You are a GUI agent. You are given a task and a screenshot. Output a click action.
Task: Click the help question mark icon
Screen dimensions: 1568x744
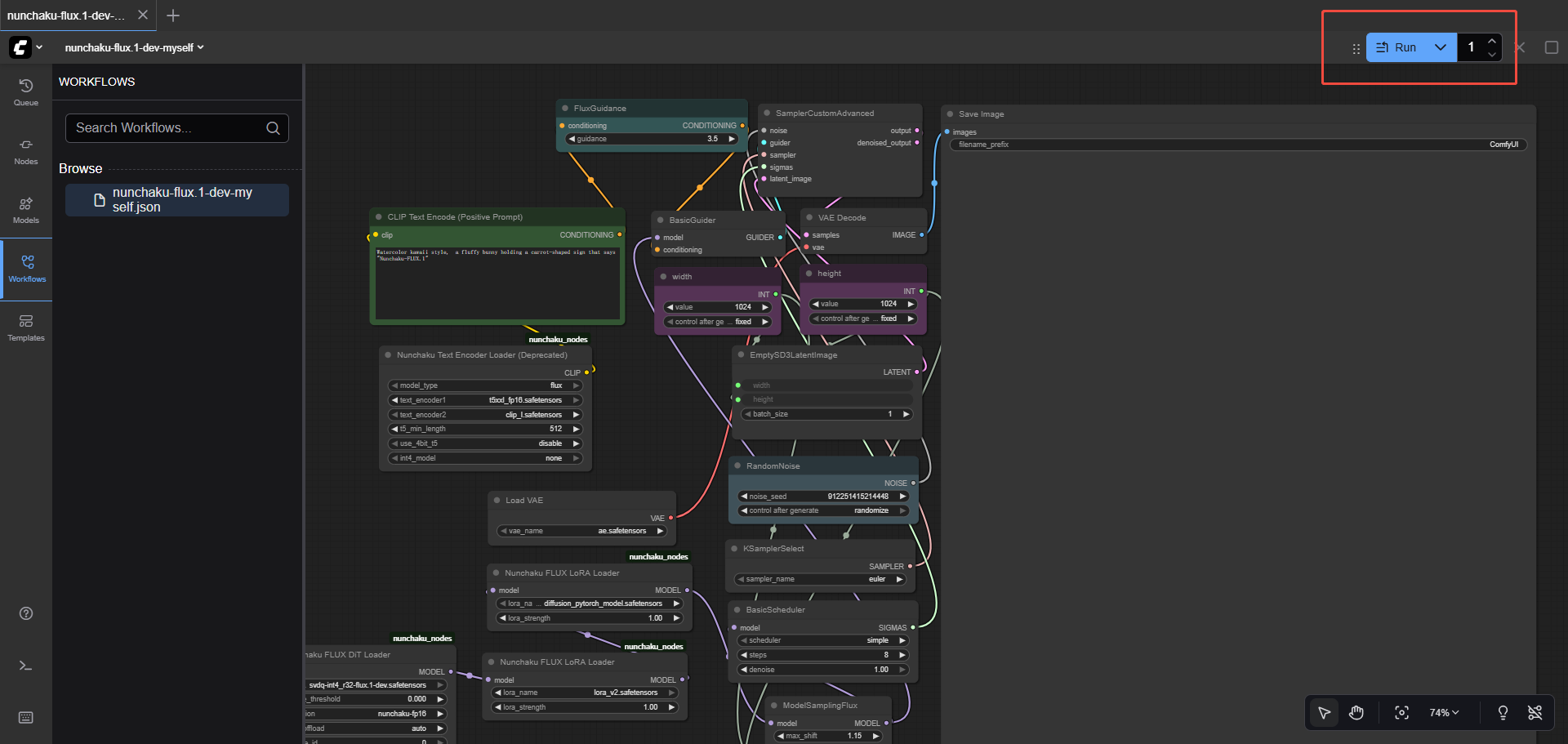(26, 613)
